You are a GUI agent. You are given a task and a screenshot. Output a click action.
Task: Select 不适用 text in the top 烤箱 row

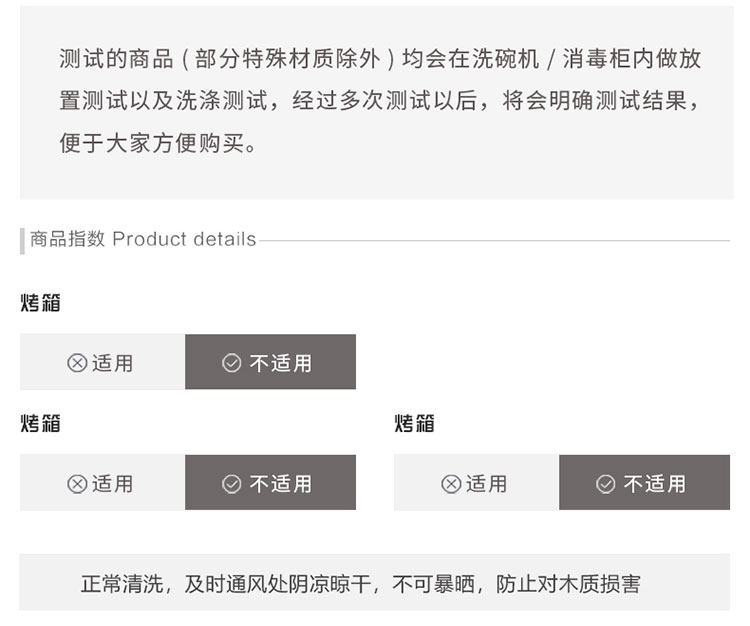click(281, 363)
